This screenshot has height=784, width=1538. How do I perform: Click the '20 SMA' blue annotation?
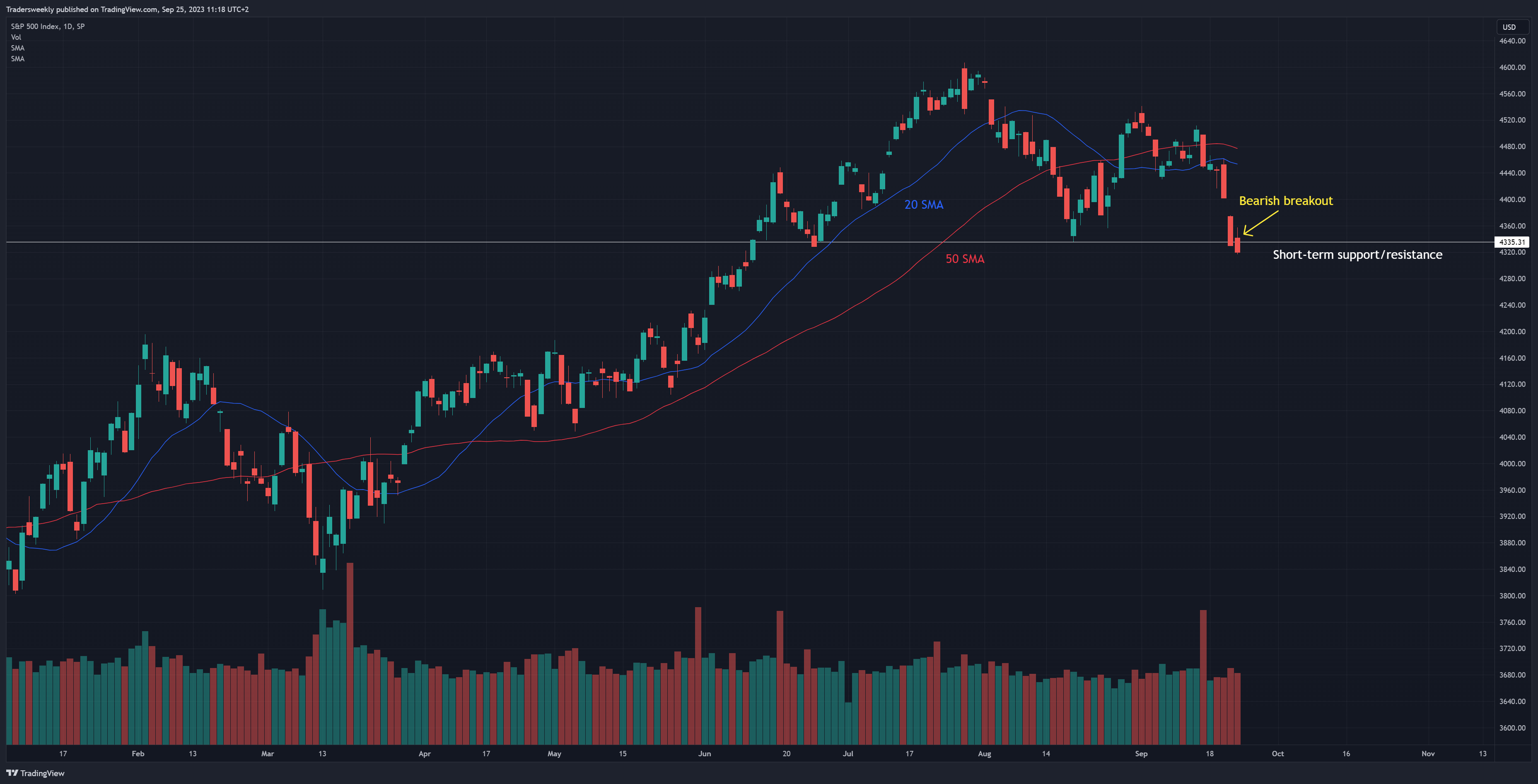924,204
